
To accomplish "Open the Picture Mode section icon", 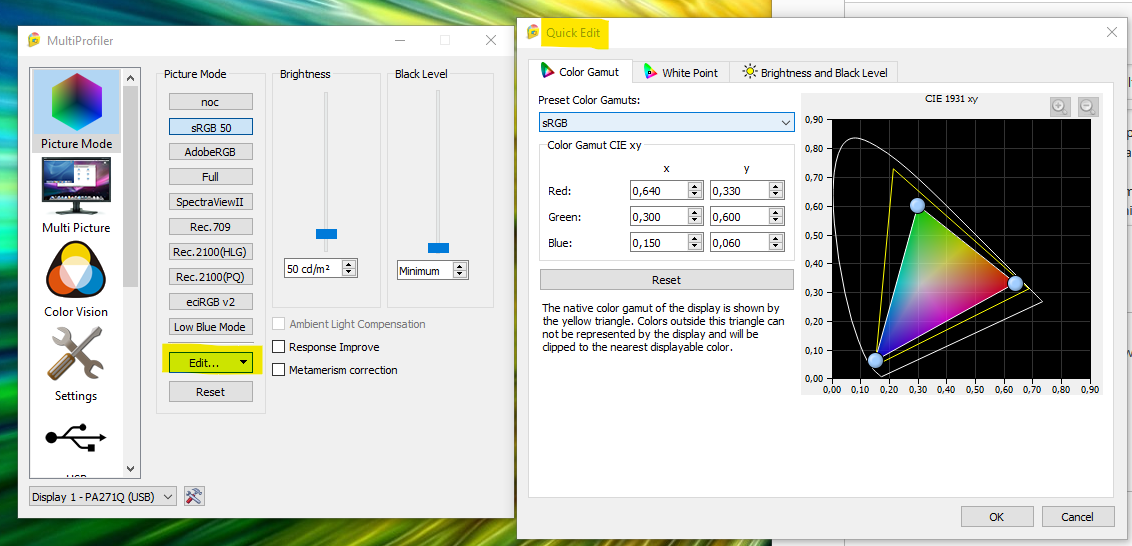I will point(76,104).
